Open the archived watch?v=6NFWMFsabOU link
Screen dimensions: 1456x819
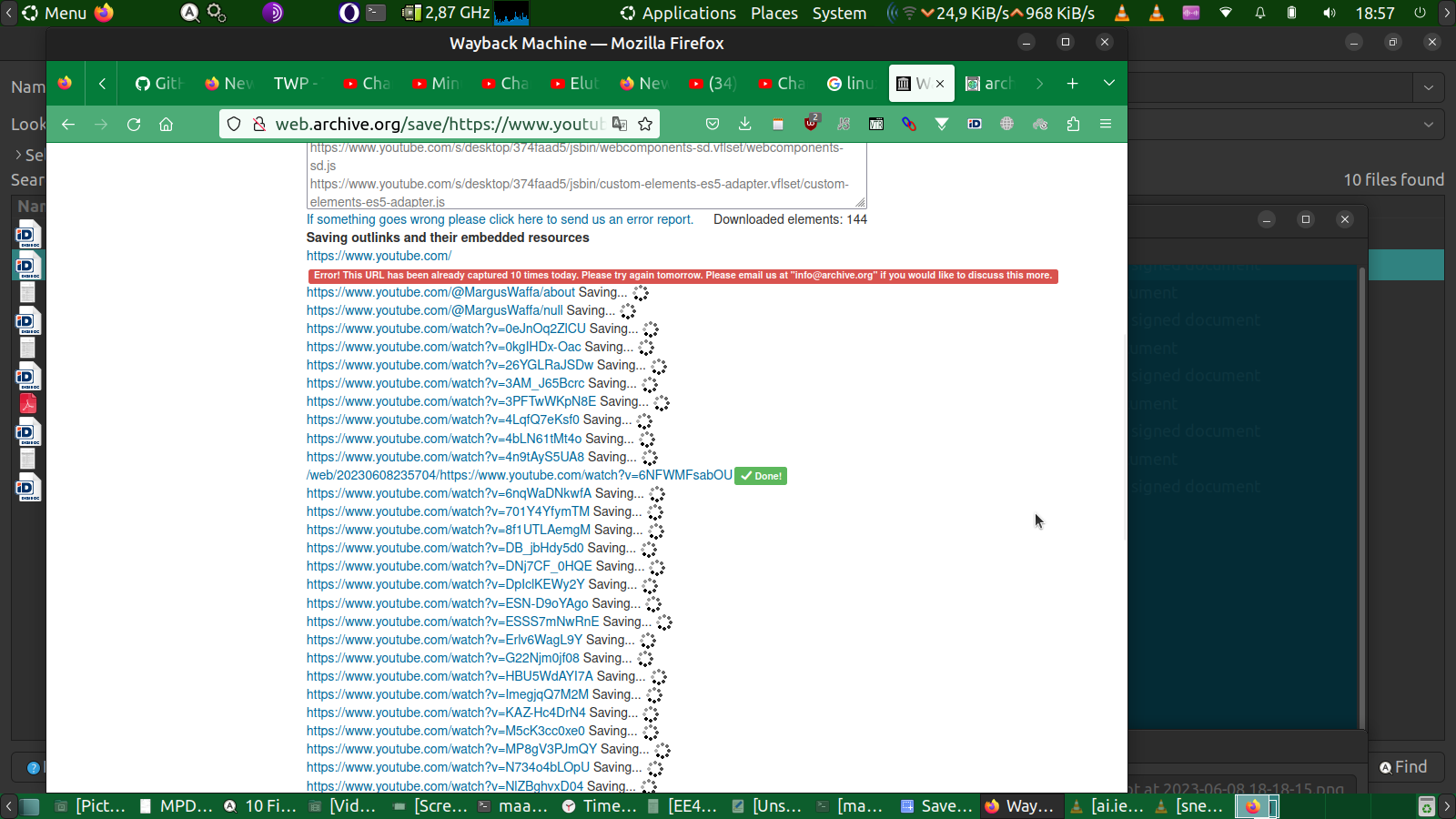tap(520, 475)
